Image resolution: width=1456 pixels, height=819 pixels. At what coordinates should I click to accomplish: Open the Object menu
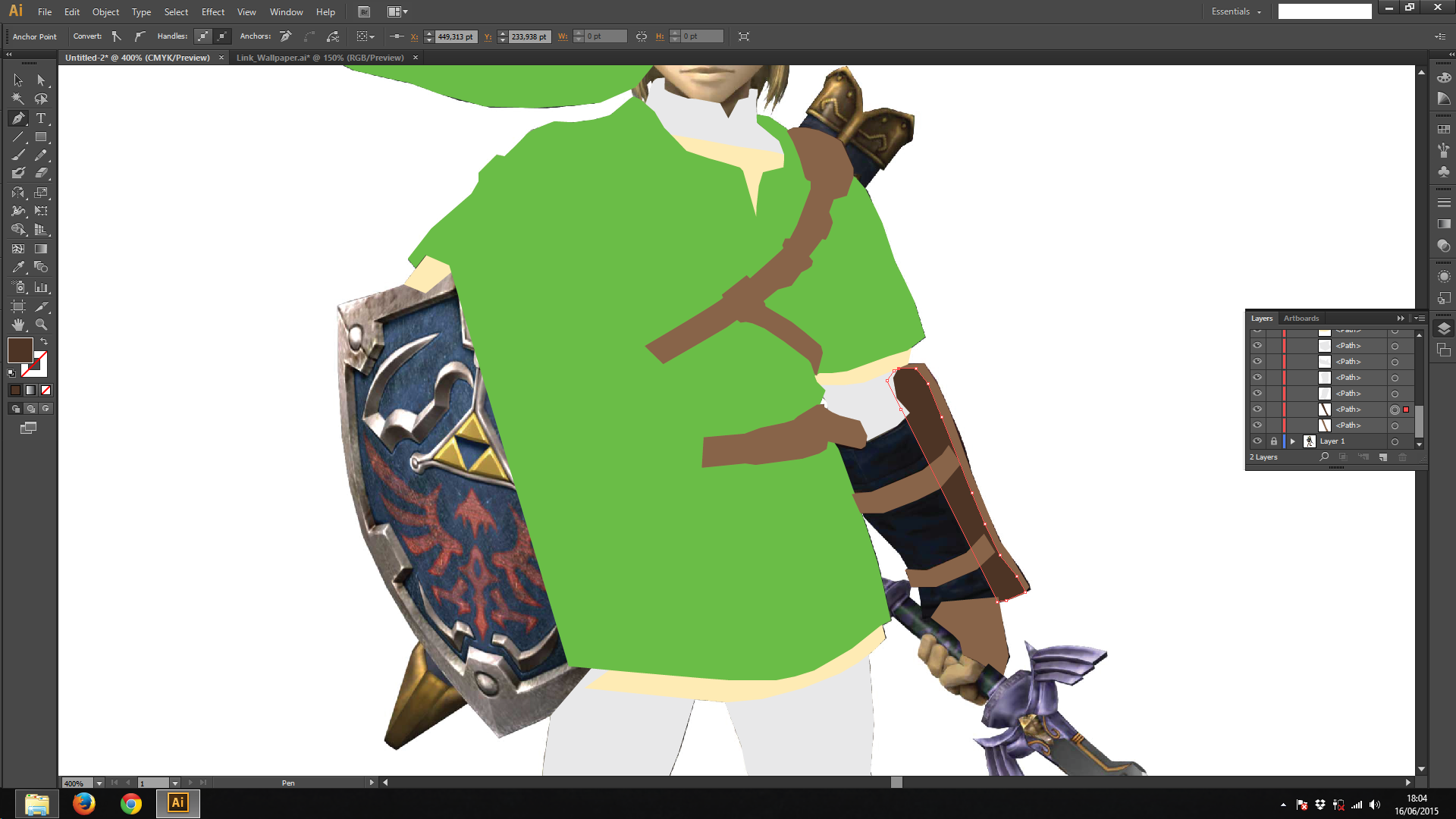105,12
